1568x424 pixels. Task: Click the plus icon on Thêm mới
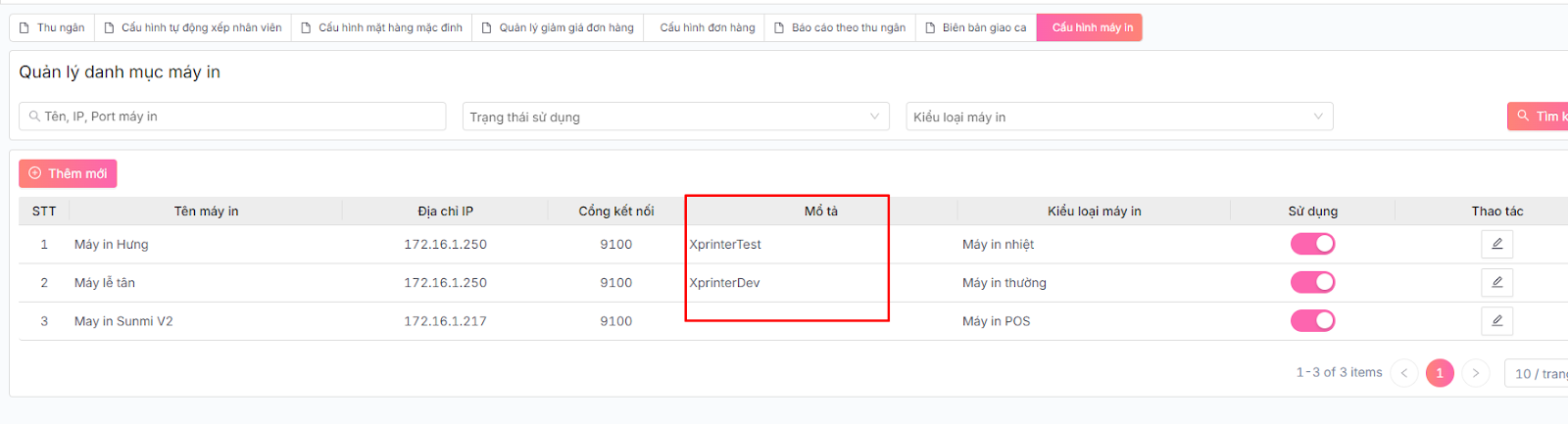point(35,173)
